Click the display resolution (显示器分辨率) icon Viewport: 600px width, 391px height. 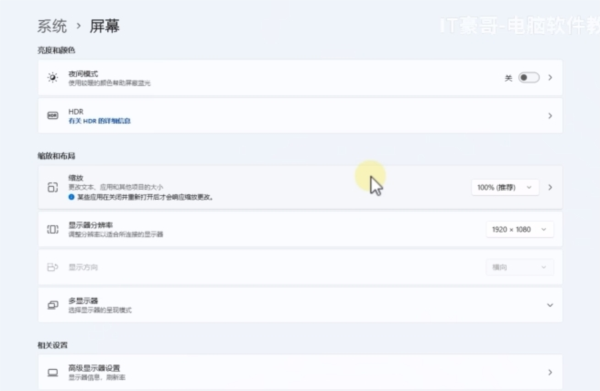(x=53, y=229)
